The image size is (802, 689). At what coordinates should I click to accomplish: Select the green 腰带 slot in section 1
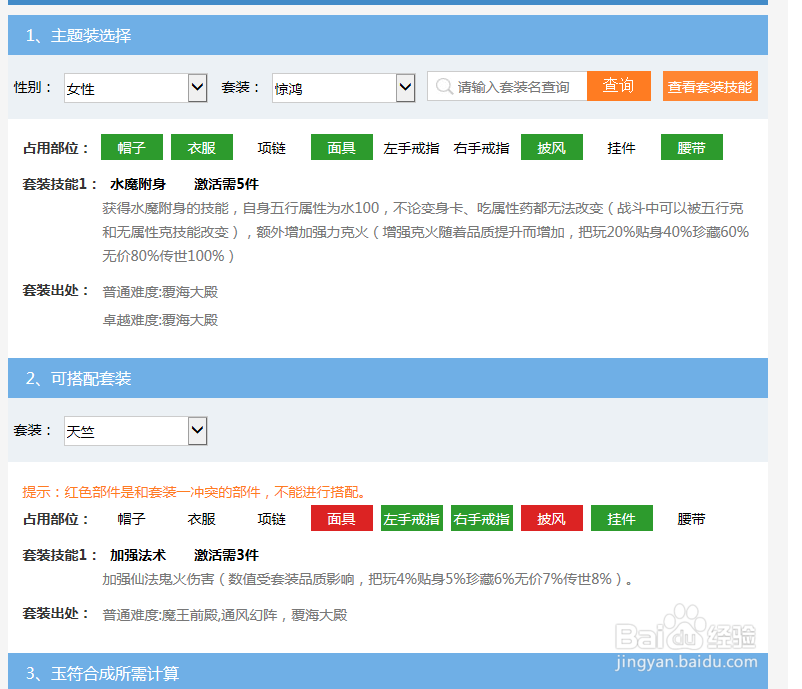click(x=692, y=147)
